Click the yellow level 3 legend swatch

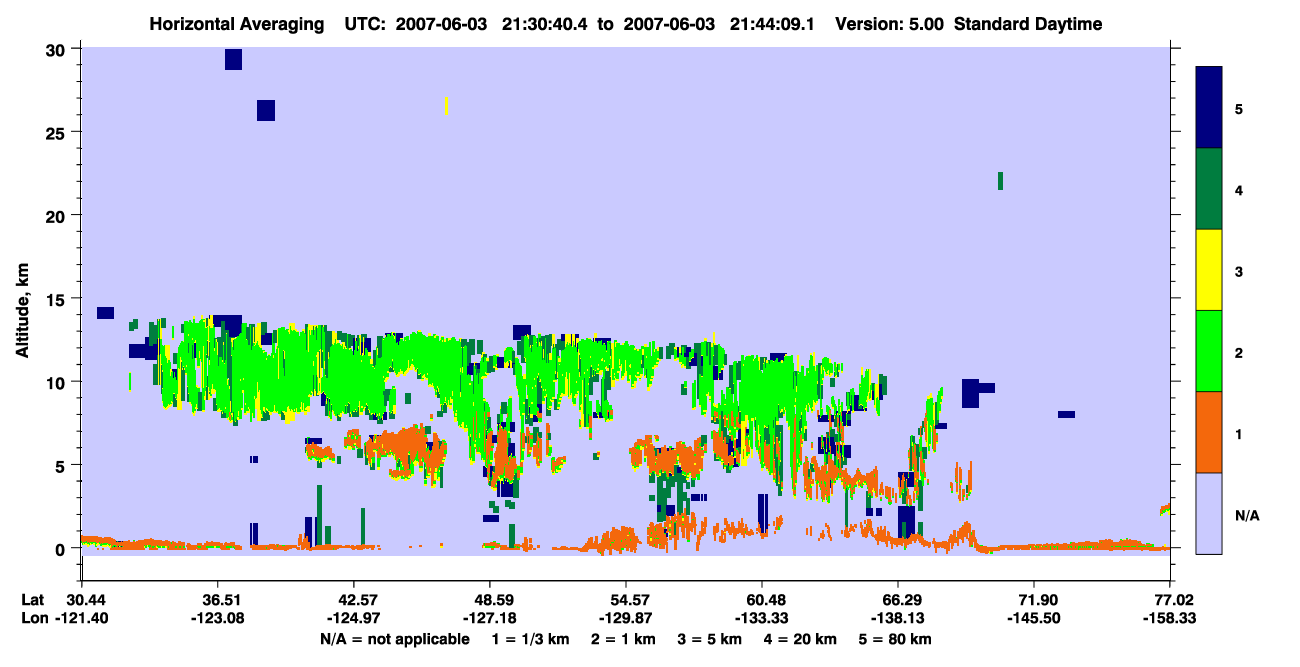coord(1209,270)
